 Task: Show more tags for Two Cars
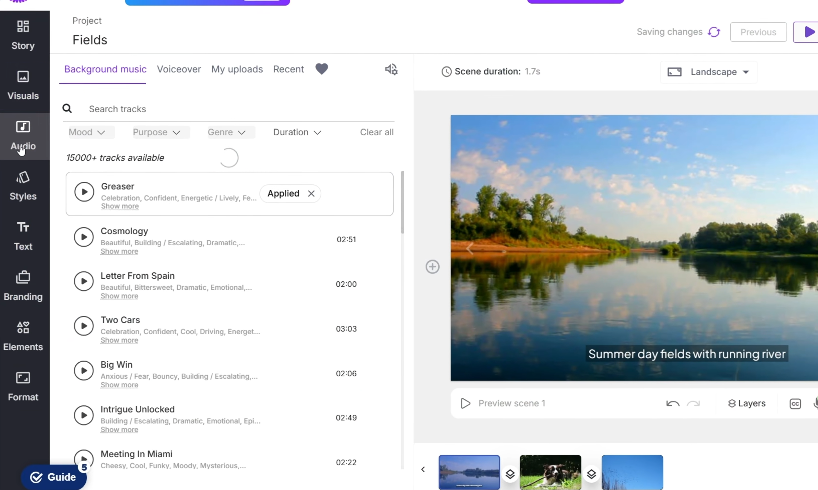click(x=119, y=340)
